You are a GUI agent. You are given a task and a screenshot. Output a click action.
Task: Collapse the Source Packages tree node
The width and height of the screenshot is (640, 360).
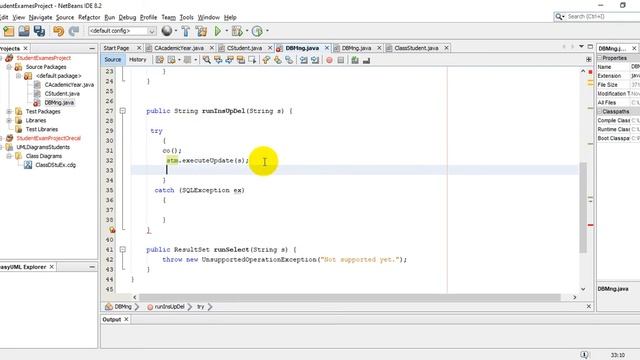click(x=9, y=67)
